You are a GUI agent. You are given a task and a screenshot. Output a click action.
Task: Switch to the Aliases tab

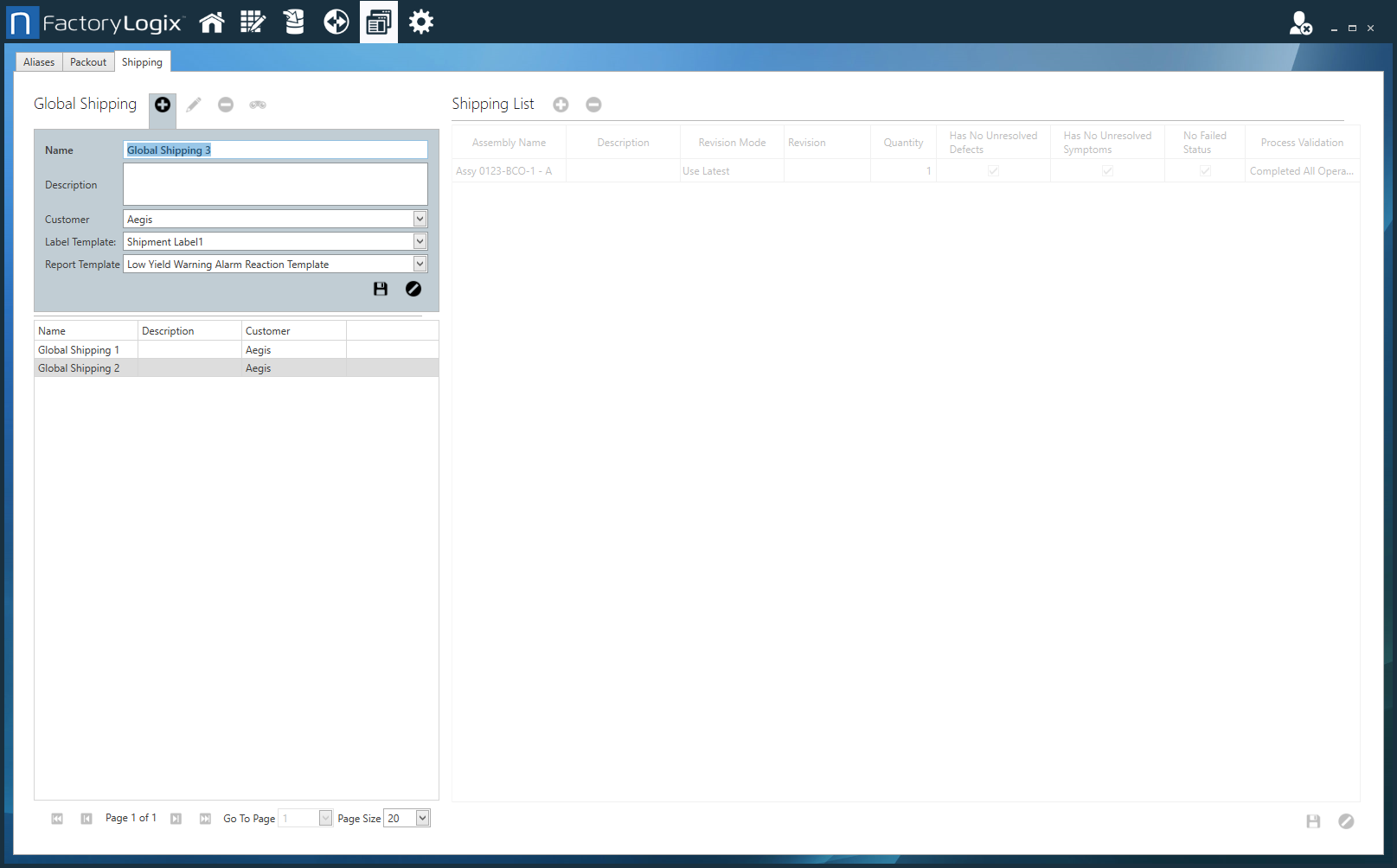pyautogui.click(x=39, y=62)
